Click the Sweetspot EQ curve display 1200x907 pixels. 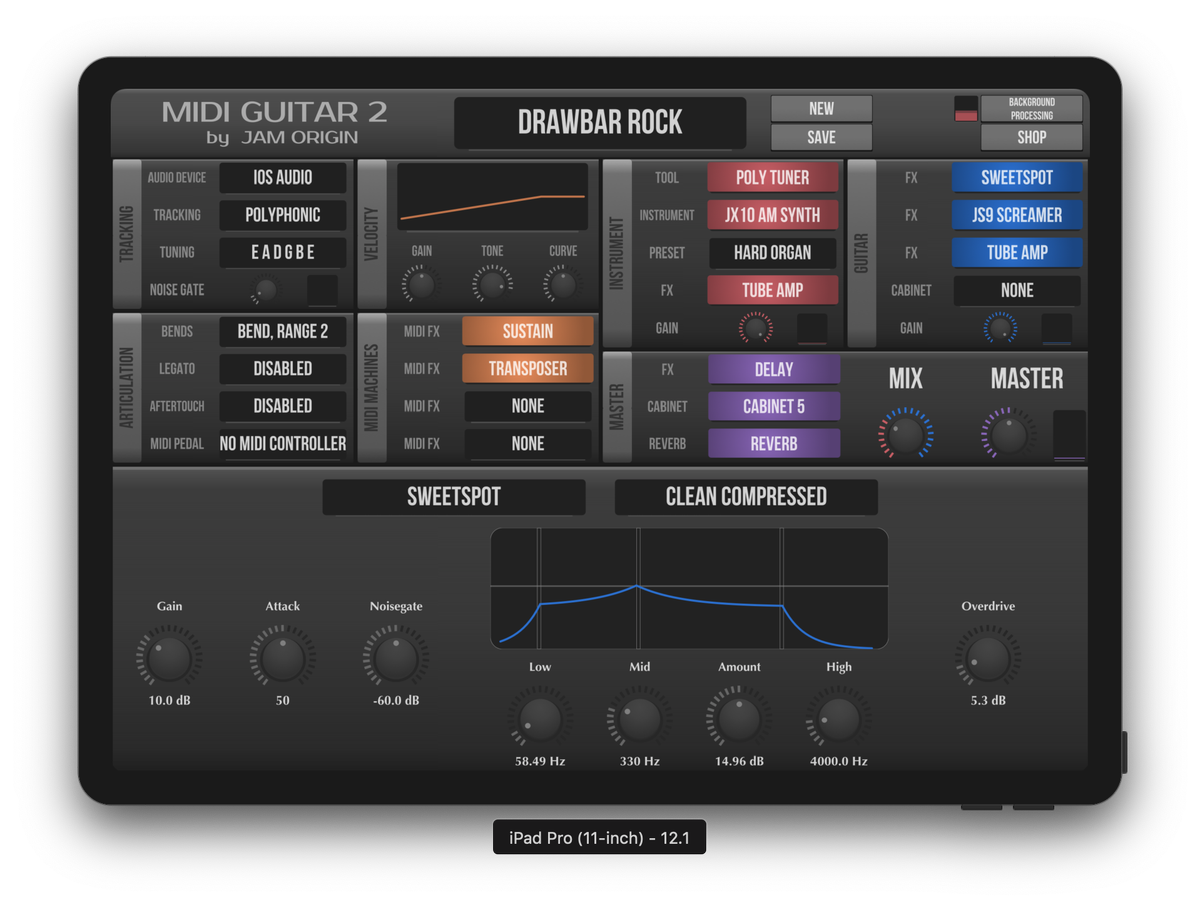(689, 589)
